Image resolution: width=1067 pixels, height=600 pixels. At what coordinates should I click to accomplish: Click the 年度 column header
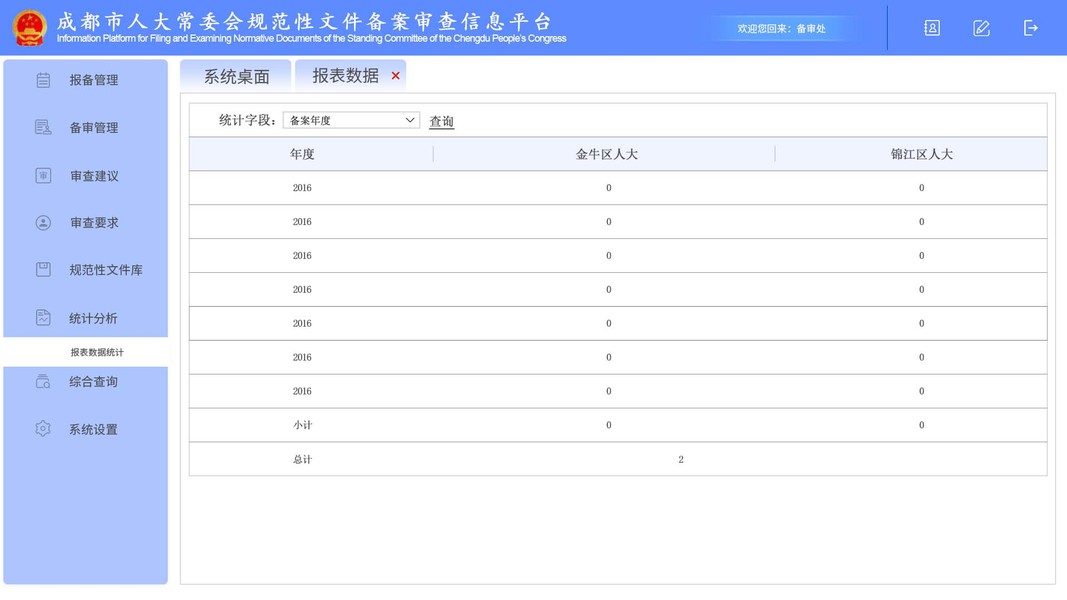[302, 154]
